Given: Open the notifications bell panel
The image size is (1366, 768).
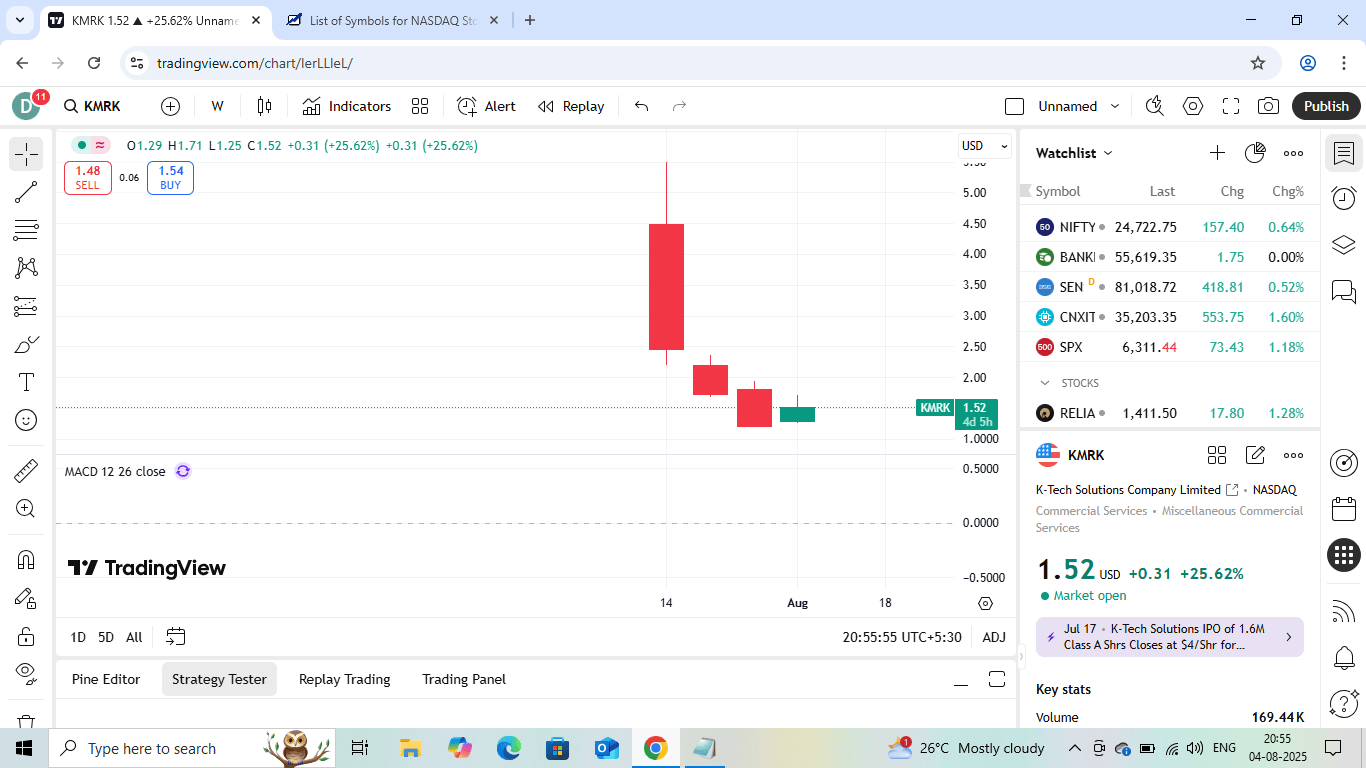Looking at the screenshot, I should 1344,658.
